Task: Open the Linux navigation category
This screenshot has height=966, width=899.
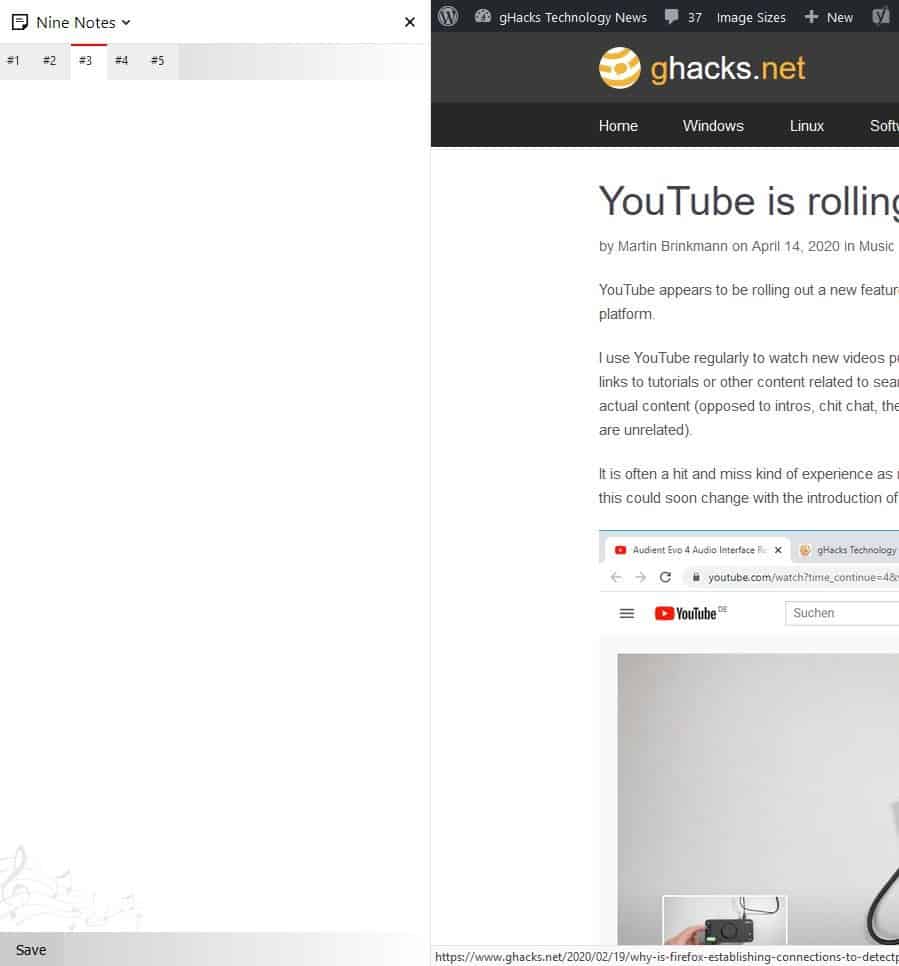Action: click(806, 126)
